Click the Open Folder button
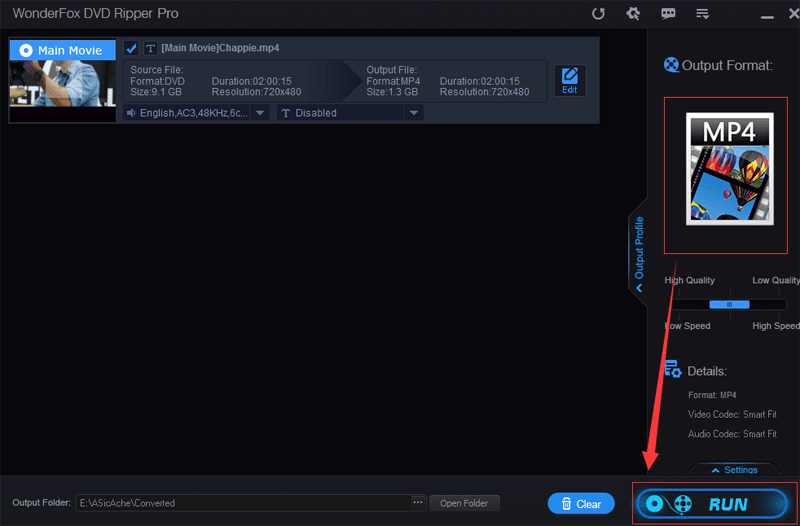This screenshot has width=800, height=526. point(464,503)
